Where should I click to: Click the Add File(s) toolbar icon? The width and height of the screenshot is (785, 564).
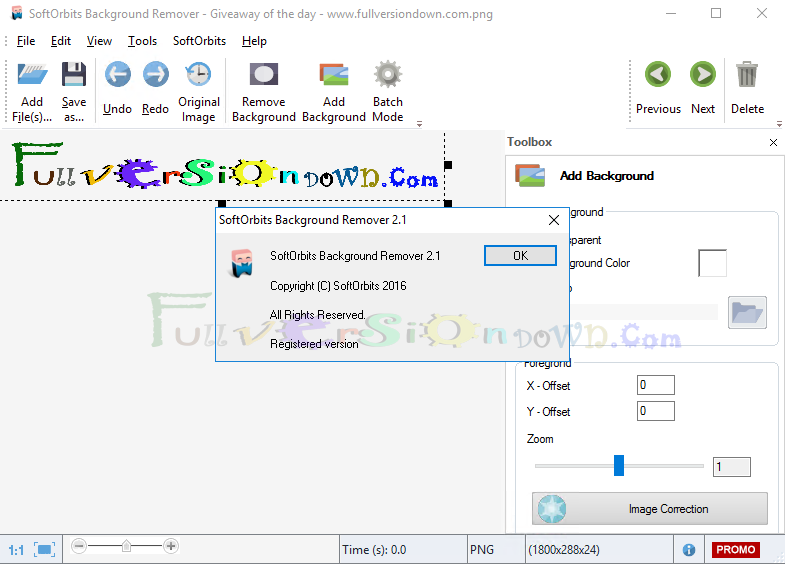[32, 75]
